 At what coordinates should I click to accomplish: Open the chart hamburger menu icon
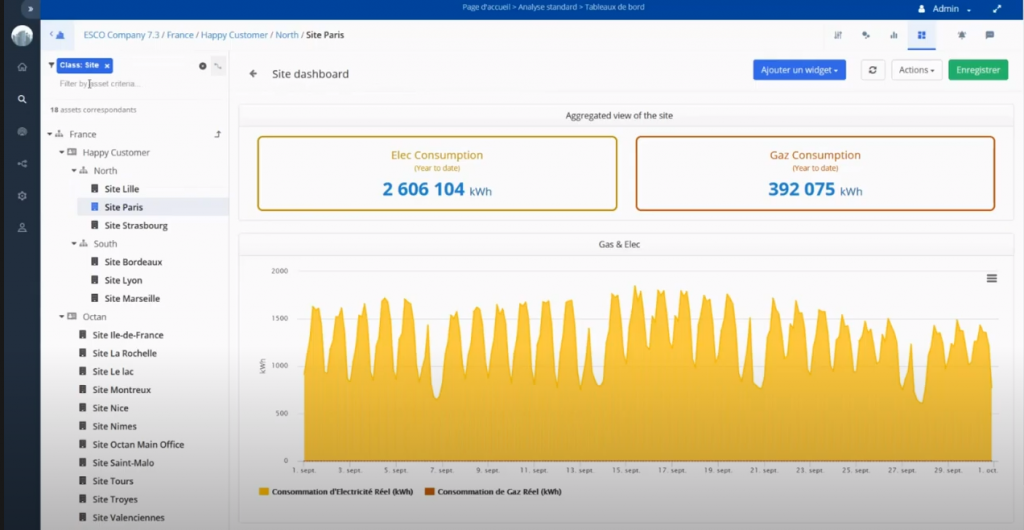(x=991, y=278)
